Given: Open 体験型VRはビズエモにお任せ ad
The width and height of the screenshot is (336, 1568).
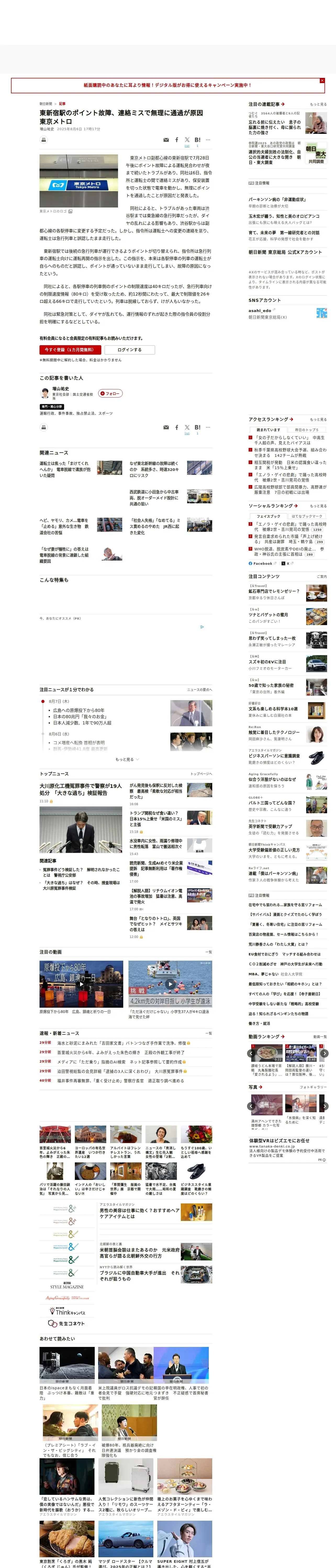Looking at the screenshot, I should point(279,1141).
